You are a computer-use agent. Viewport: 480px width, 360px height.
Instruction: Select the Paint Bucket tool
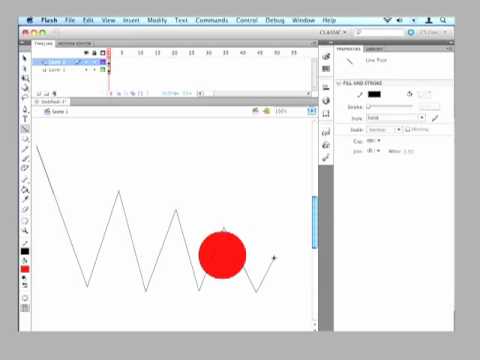tap(25, 190)
